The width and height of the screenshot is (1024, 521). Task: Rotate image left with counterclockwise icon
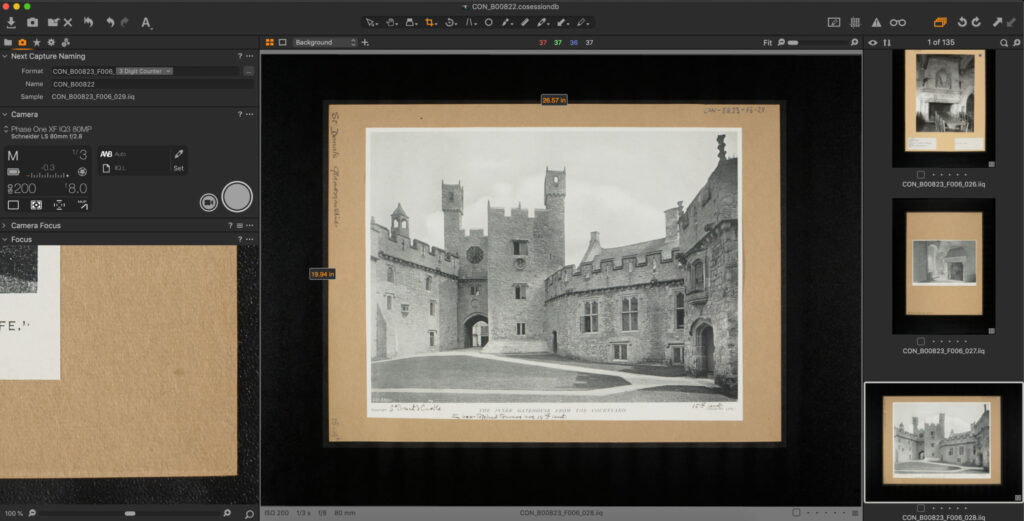point(962,22)
